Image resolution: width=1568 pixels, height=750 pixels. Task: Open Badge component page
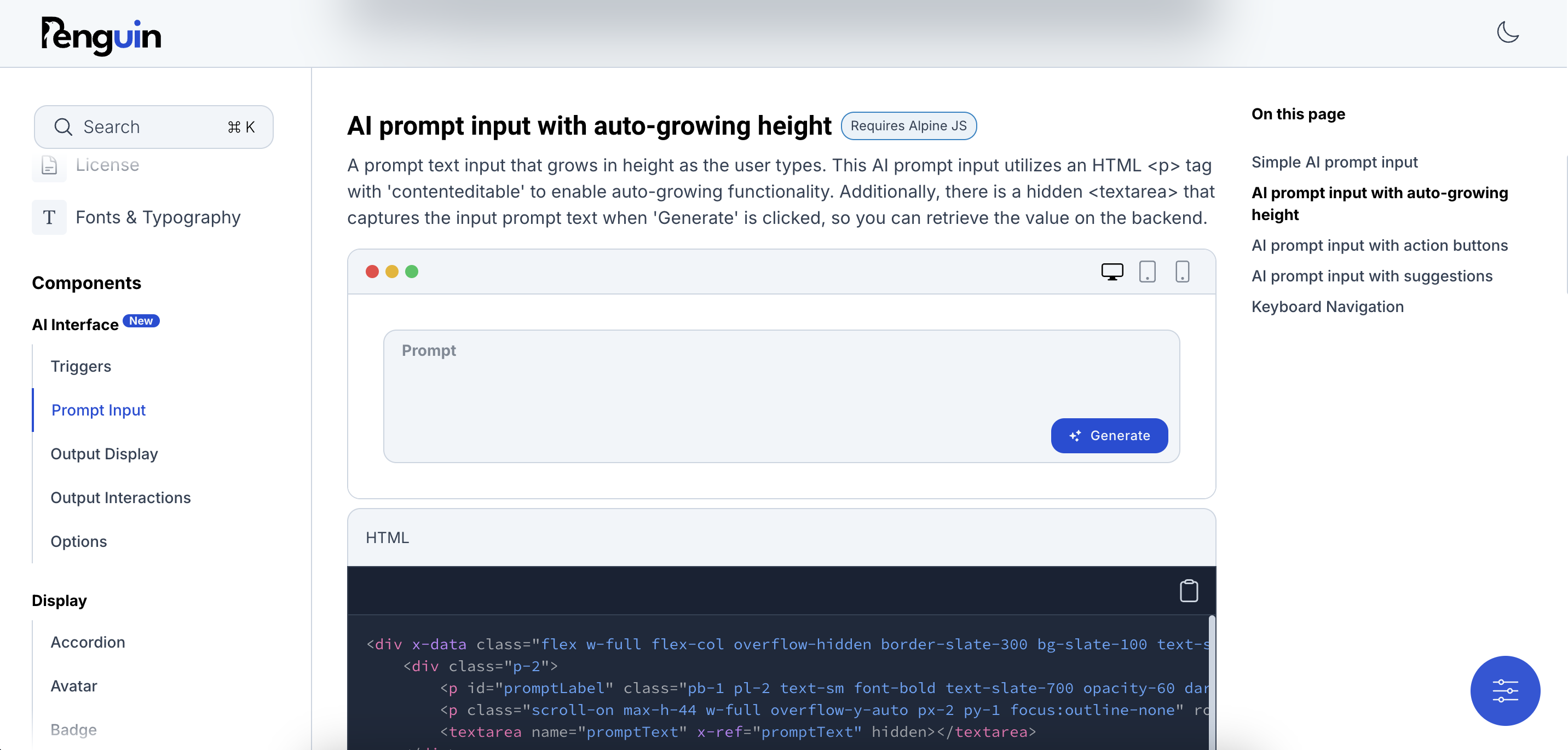[x=74, y=729]
